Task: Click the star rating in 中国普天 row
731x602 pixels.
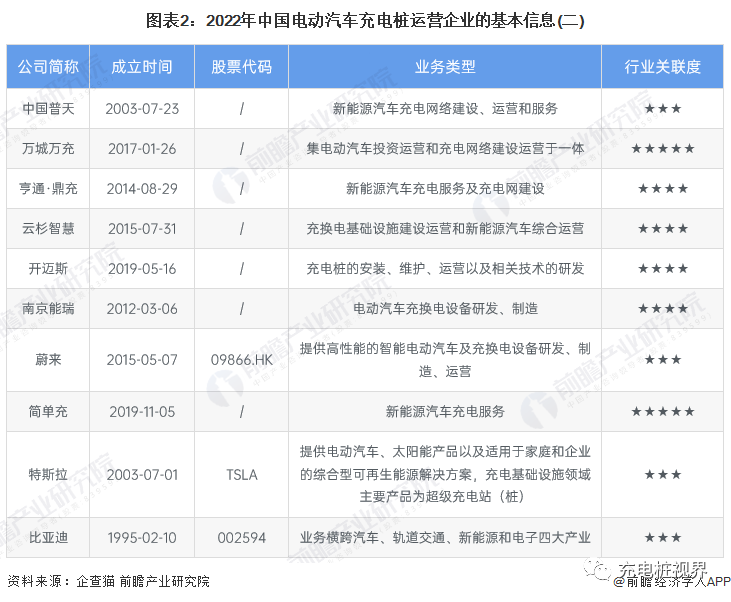Action: pyautogui.click(x=662, y=109)
